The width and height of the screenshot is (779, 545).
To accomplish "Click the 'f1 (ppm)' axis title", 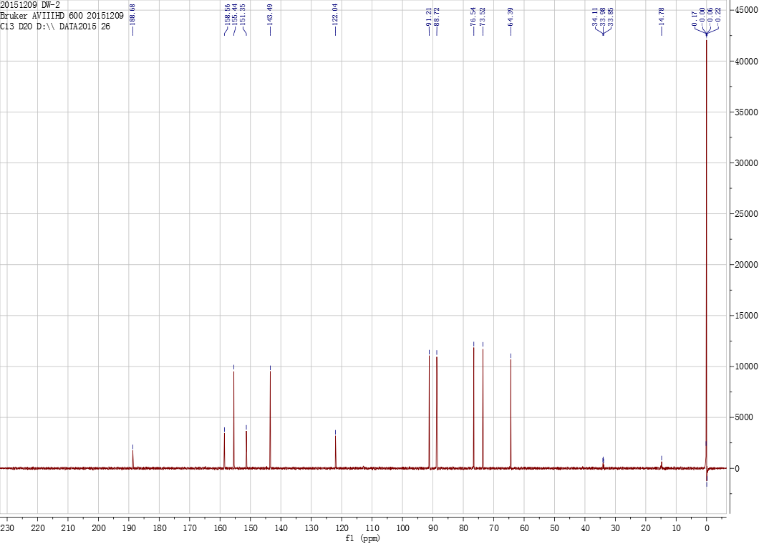I will point(363,539).
